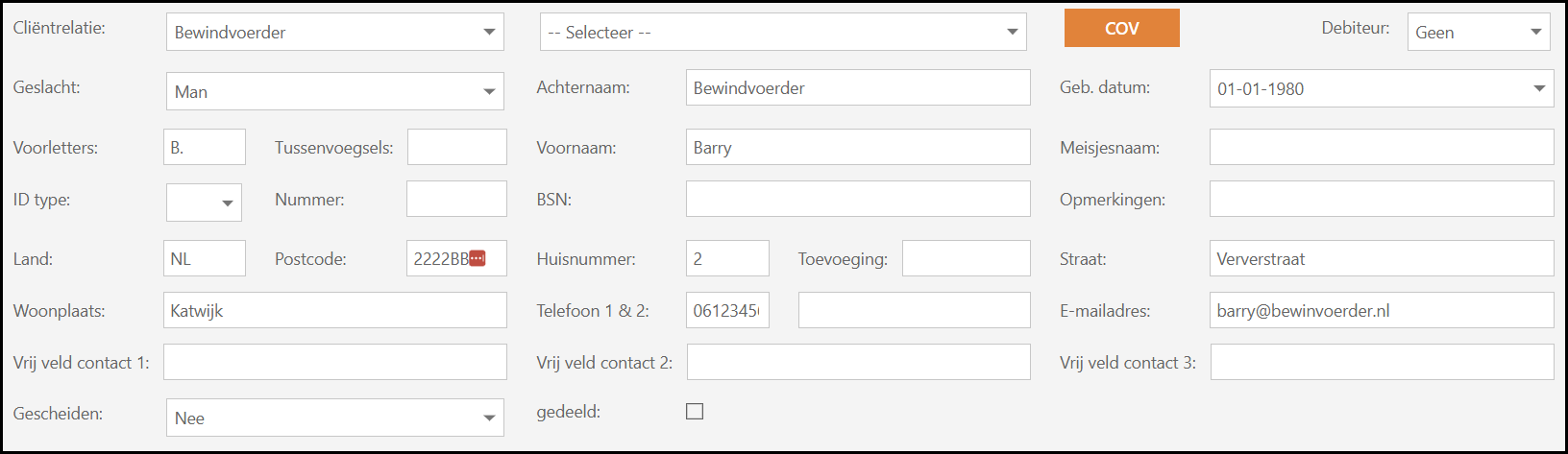This screenshot has height=454, width=1568.
Task: Click the Huisnummer field
Action: [x=727, y=258]
